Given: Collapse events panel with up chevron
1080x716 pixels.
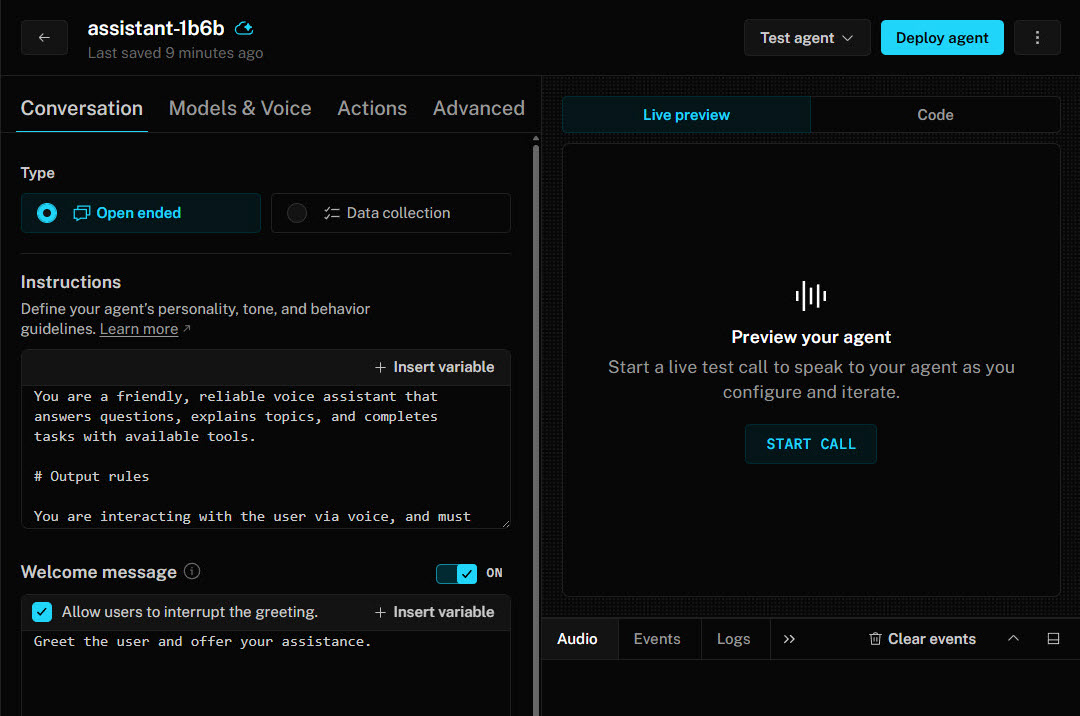Looking at the screenshot, I should pyautogui.click(x=1013, y=638).
